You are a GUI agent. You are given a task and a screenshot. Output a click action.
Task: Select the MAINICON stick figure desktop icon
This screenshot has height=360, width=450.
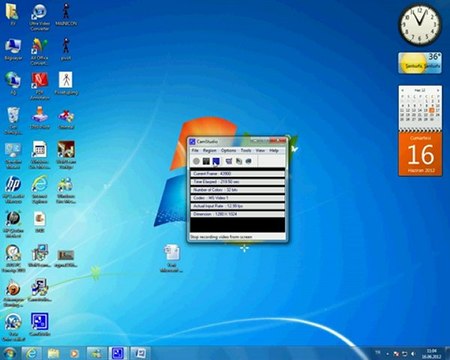pos(66,15)
